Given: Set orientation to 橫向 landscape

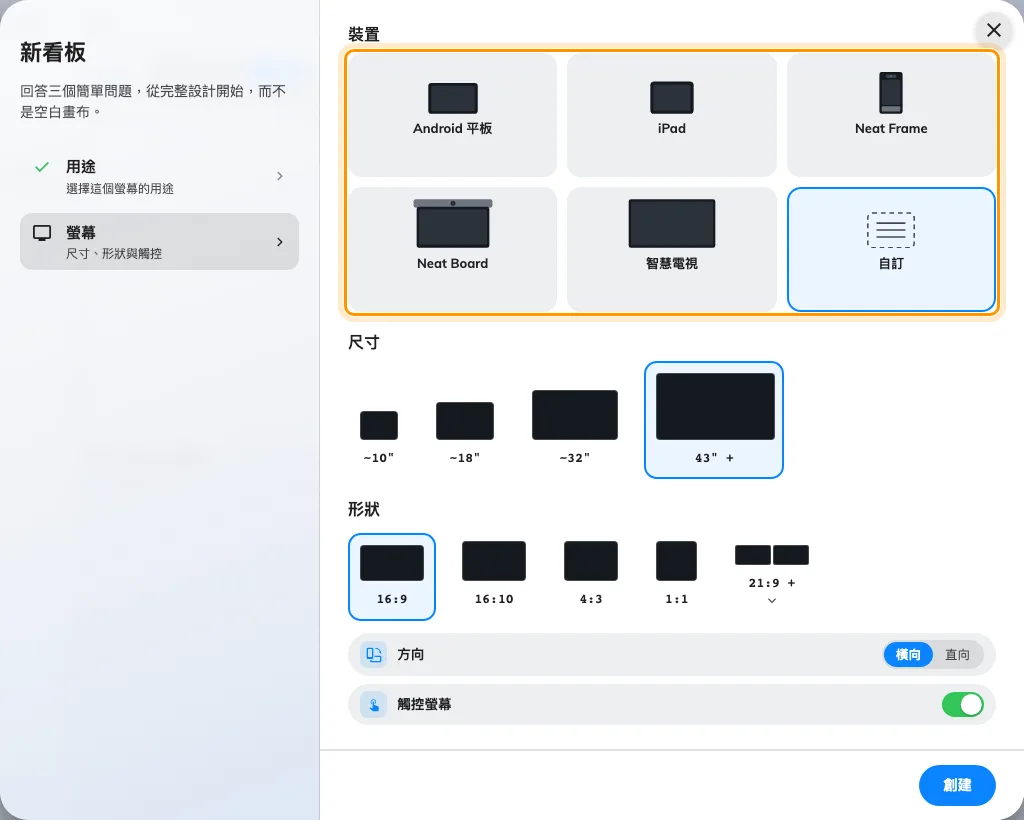Looking at the screenshot, I should pos(908,654).
